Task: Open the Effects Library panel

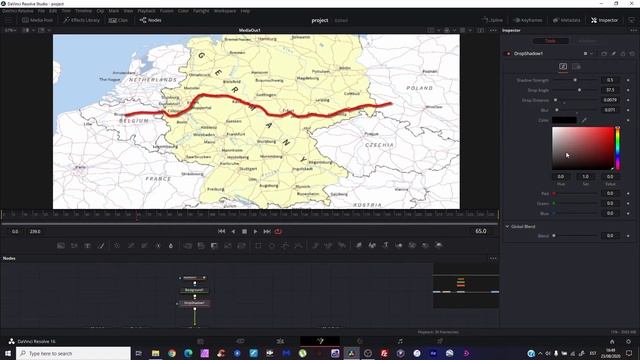Action: pos(82,20)
